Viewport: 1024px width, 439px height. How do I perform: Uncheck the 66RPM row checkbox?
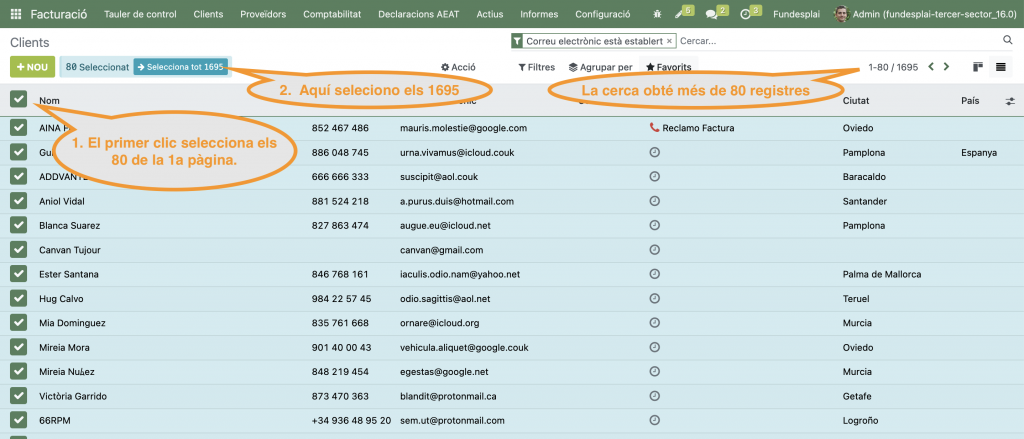(19, 420)
